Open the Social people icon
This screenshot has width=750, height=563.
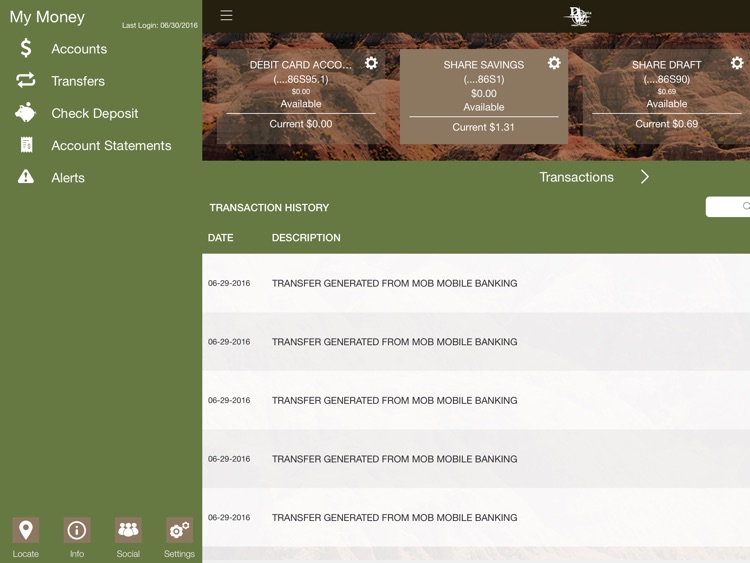(x=128, y=530)
